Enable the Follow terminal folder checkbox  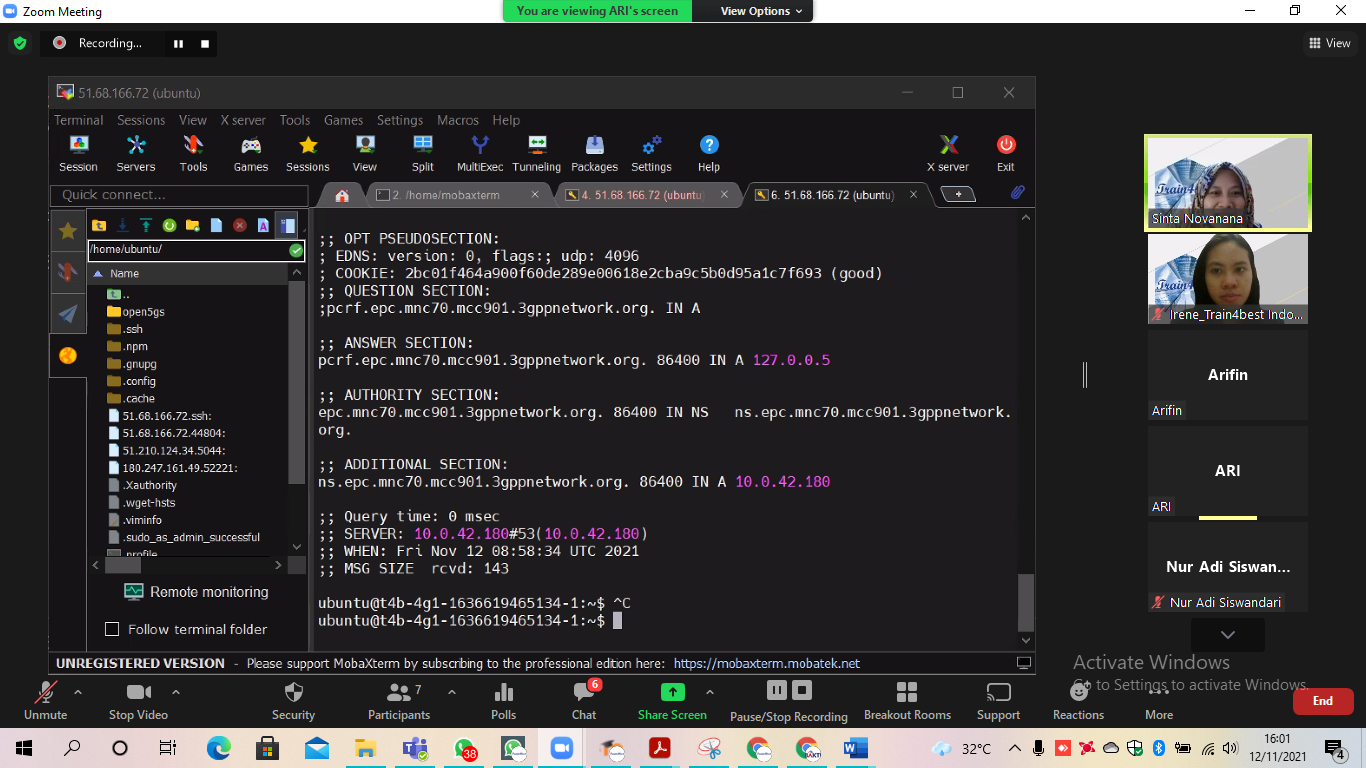(112, 629)
